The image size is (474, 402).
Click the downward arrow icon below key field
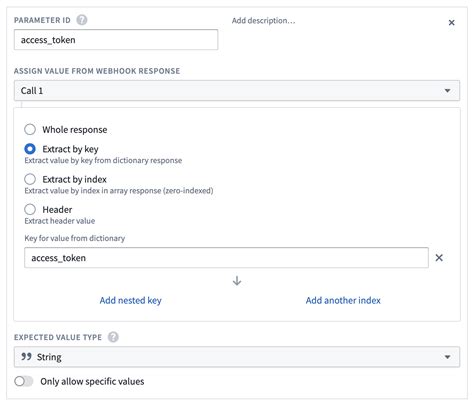coord(237,281)
